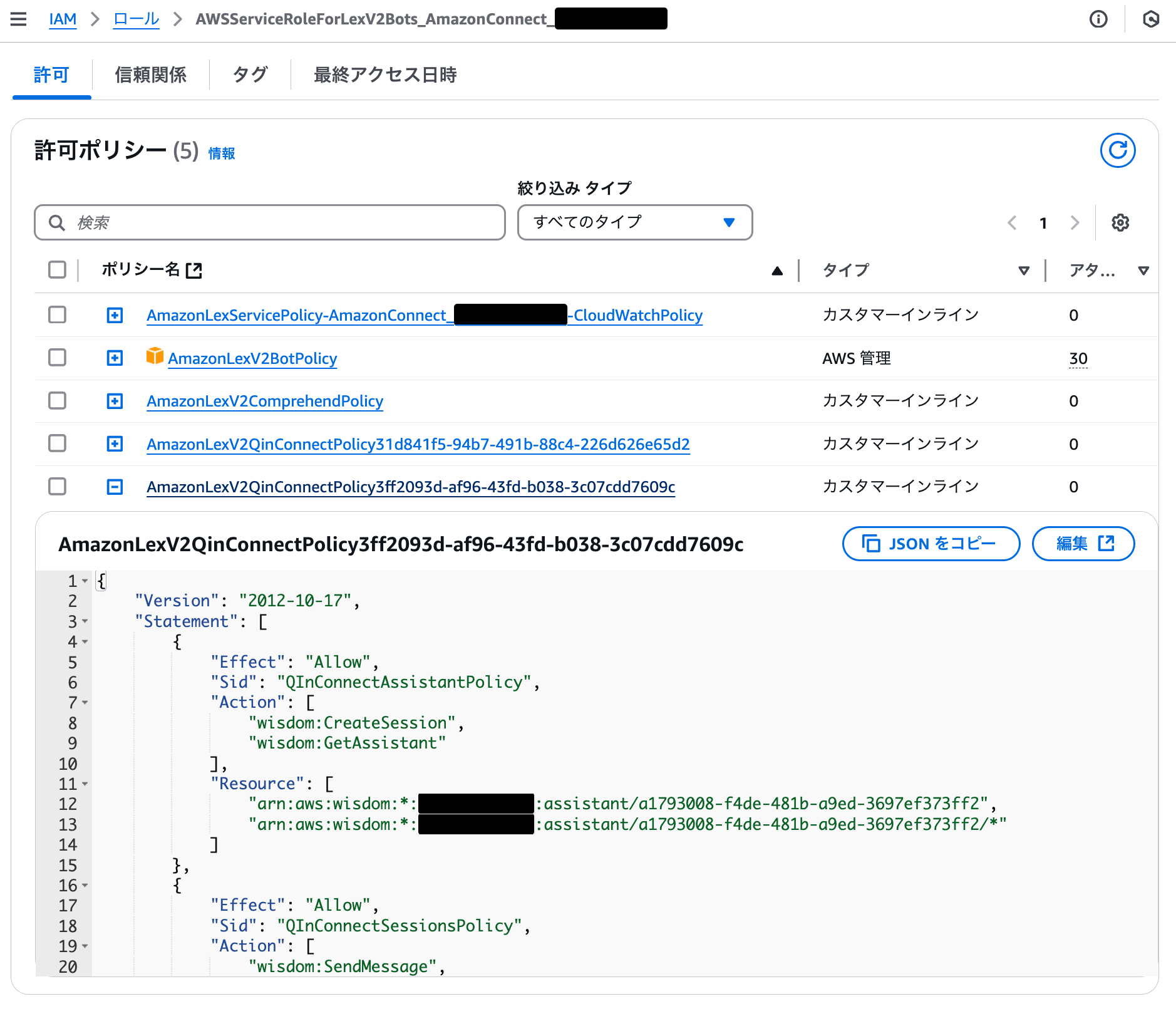Sort by ポリシー名 ascending arrow

point(777,271)
